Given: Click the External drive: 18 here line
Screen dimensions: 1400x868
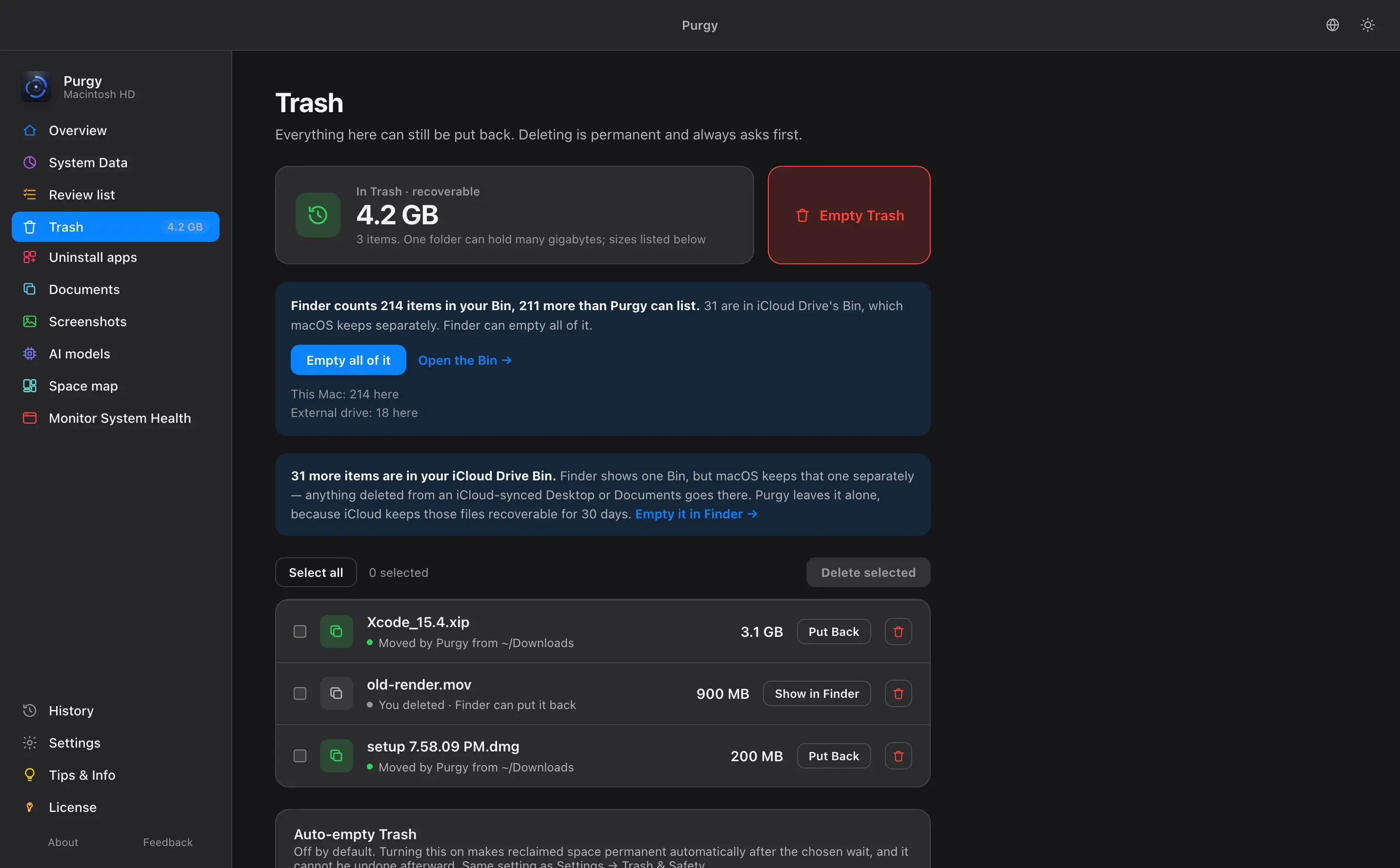Looking at the screenshot, I should coord(354,413).
